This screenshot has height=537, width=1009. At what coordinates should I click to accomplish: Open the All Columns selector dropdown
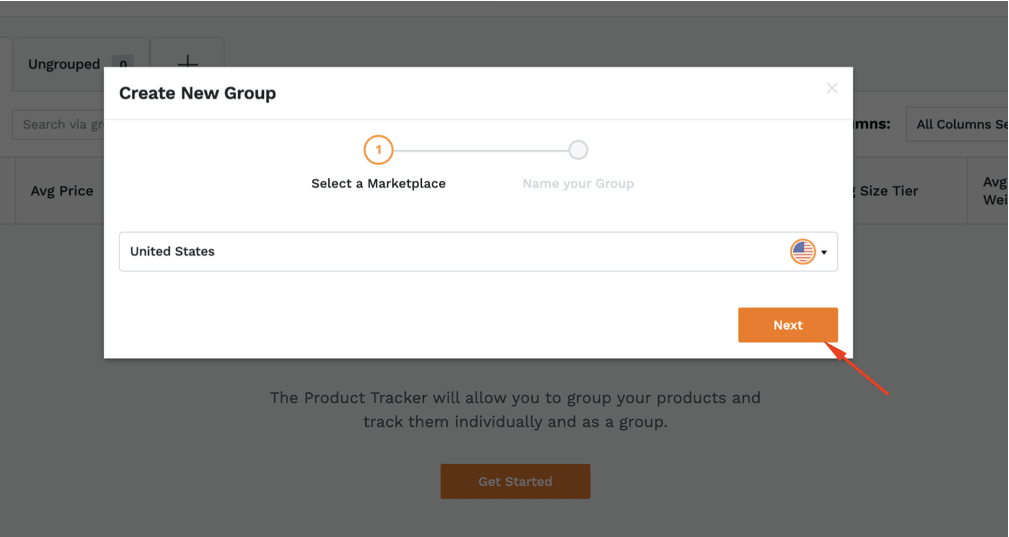coord(958,124)
